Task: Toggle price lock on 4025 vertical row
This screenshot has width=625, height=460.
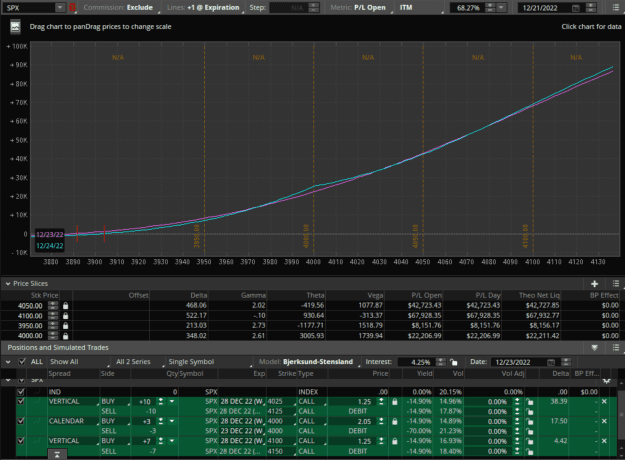Action: pos(395,402)
